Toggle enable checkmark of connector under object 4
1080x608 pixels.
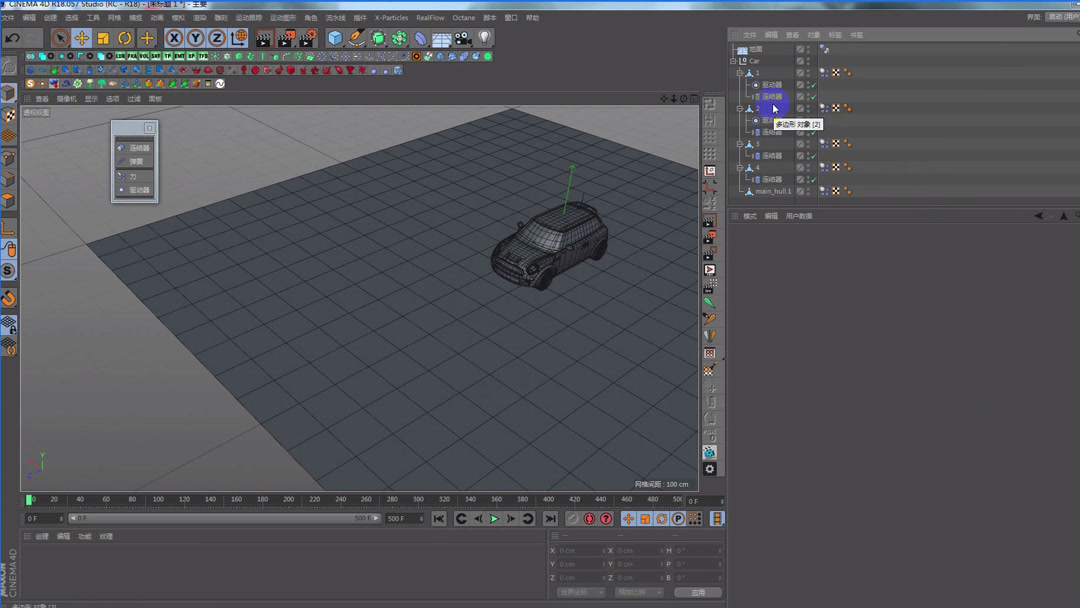coord(813,180)
